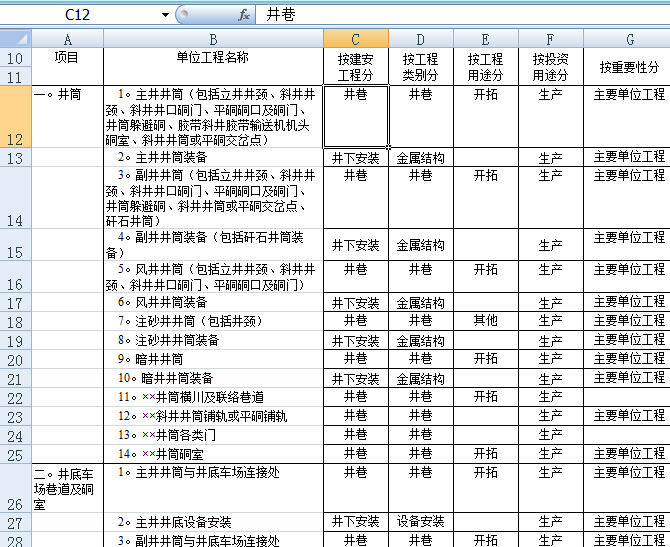Image resolution: width=670 pixels, height=547 pixels.
Task: Select column B header
Action: click(213, 39)
